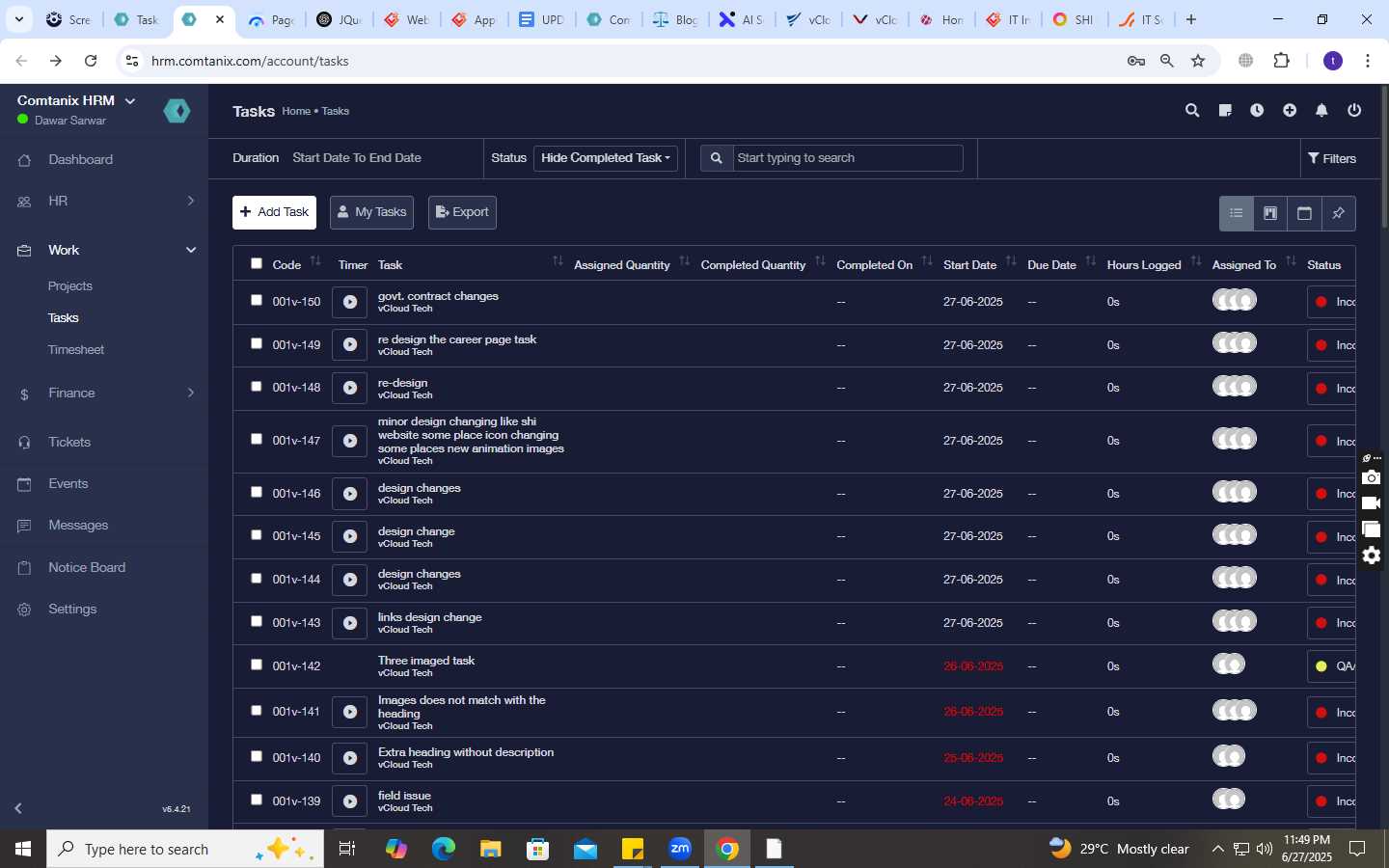Open notifications bell icon

pos(1321,111)
